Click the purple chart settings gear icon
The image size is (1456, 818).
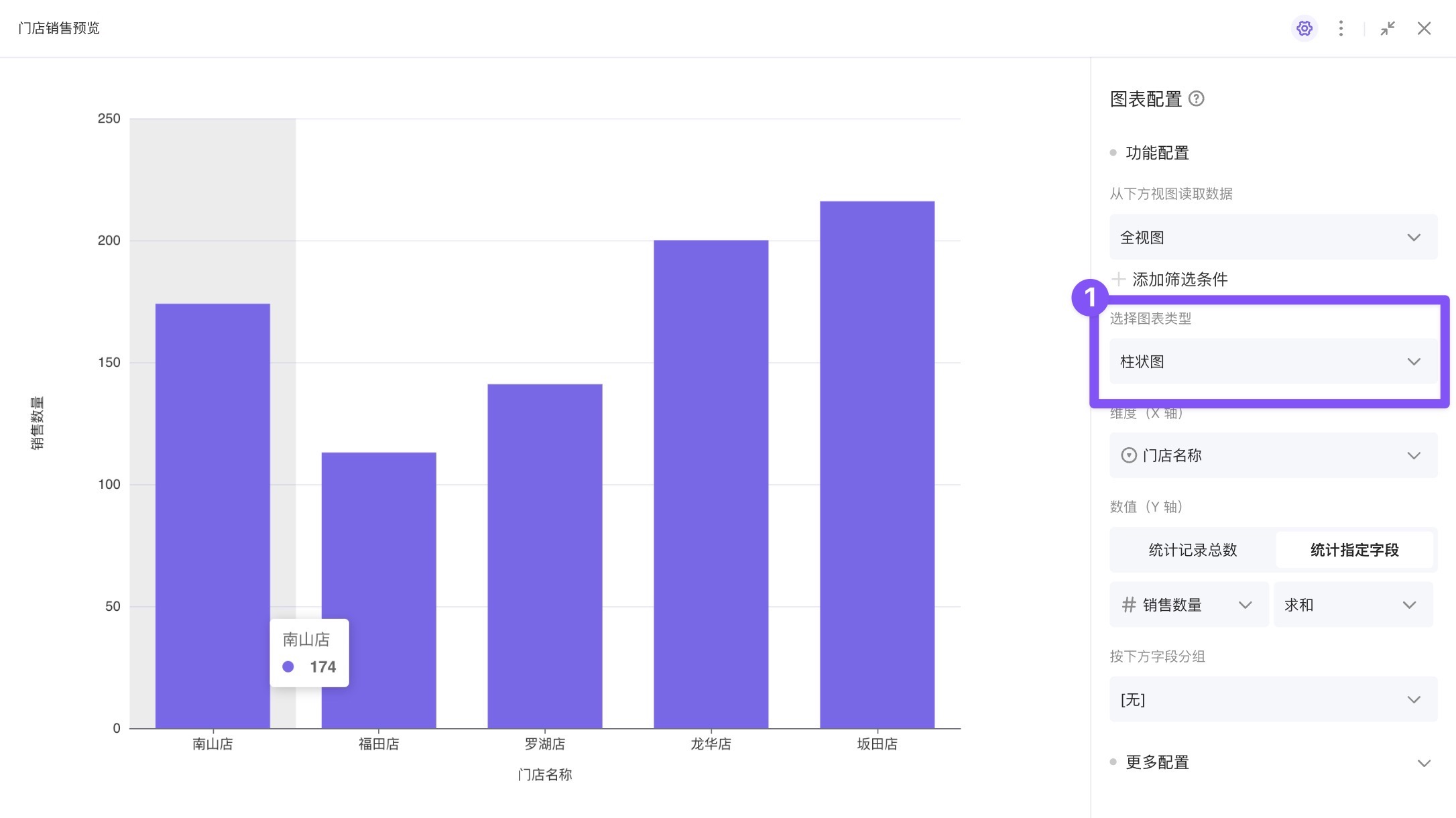pyautogui.click(x=1304, y=28)
